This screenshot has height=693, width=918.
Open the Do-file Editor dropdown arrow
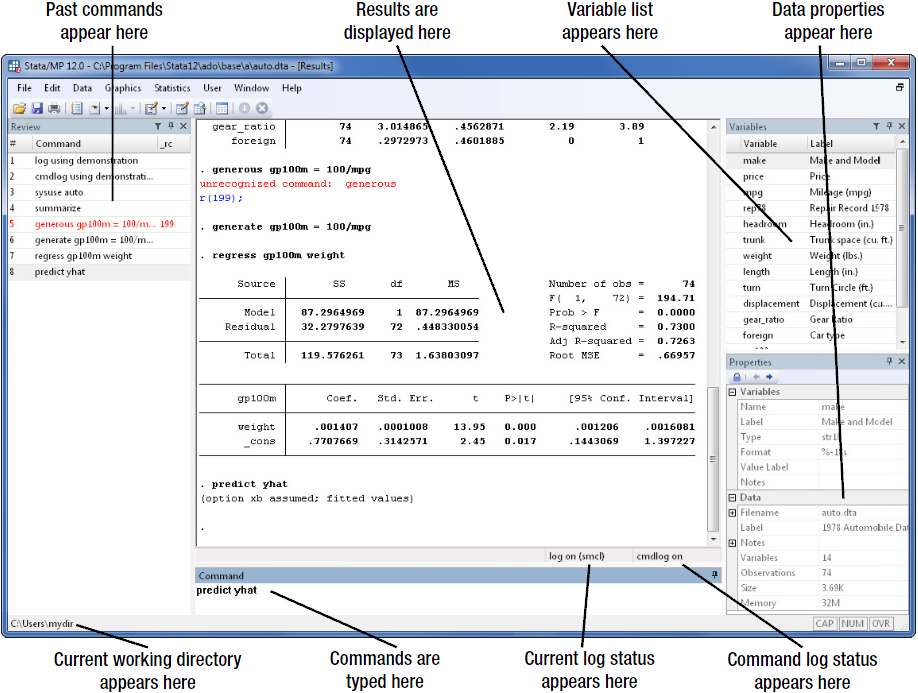coord(164,108)
